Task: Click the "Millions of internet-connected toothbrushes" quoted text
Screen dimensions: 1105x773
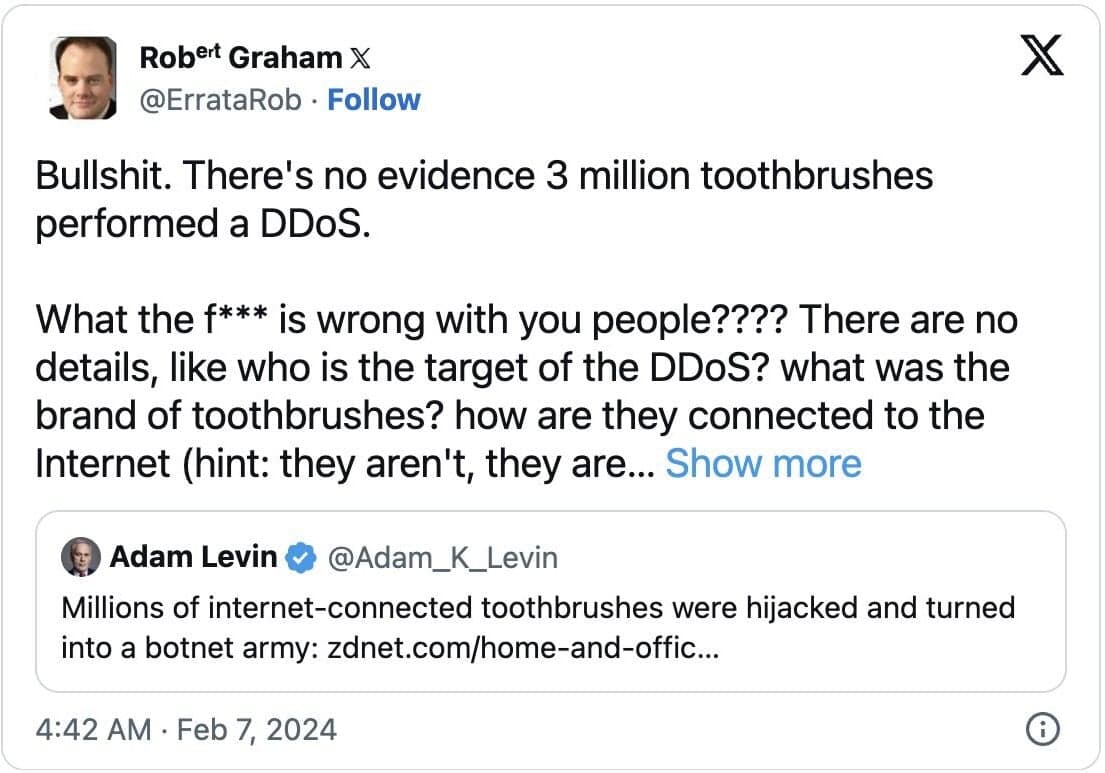Action: [537, 607]
